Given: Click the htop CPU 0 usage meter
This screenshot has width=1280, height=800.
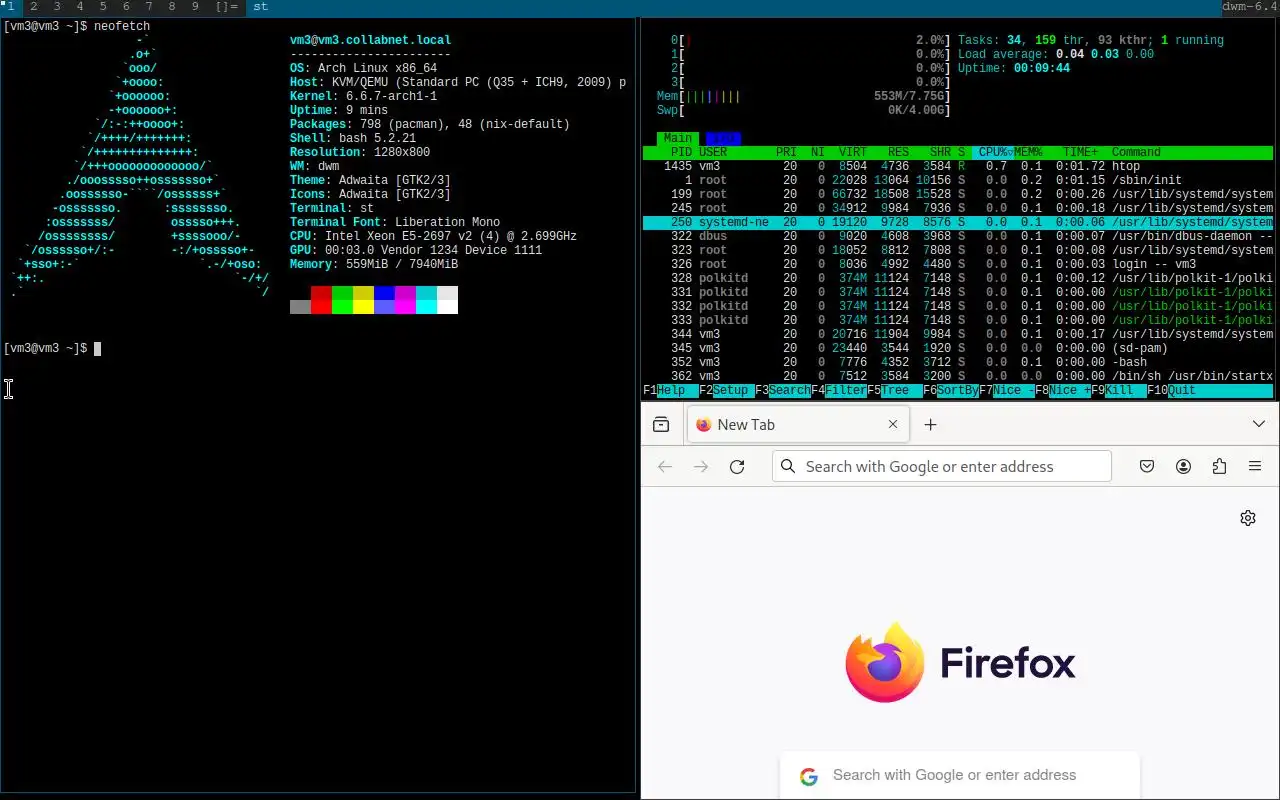Looking at the screenshot, I should click(810, 40).
